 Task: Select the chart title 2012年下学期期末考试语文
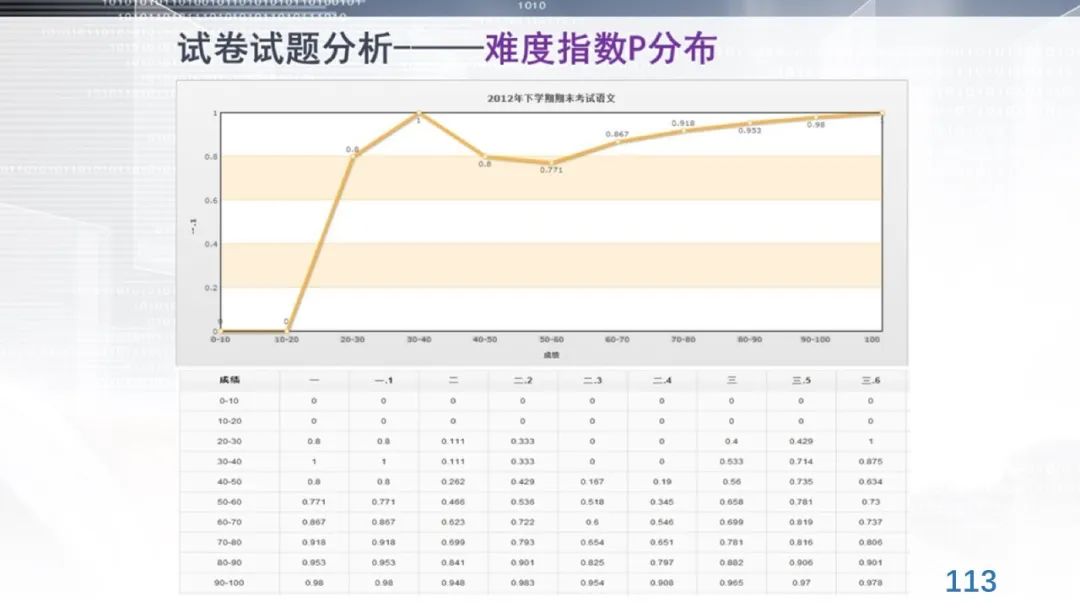click(x=551, y=98)
